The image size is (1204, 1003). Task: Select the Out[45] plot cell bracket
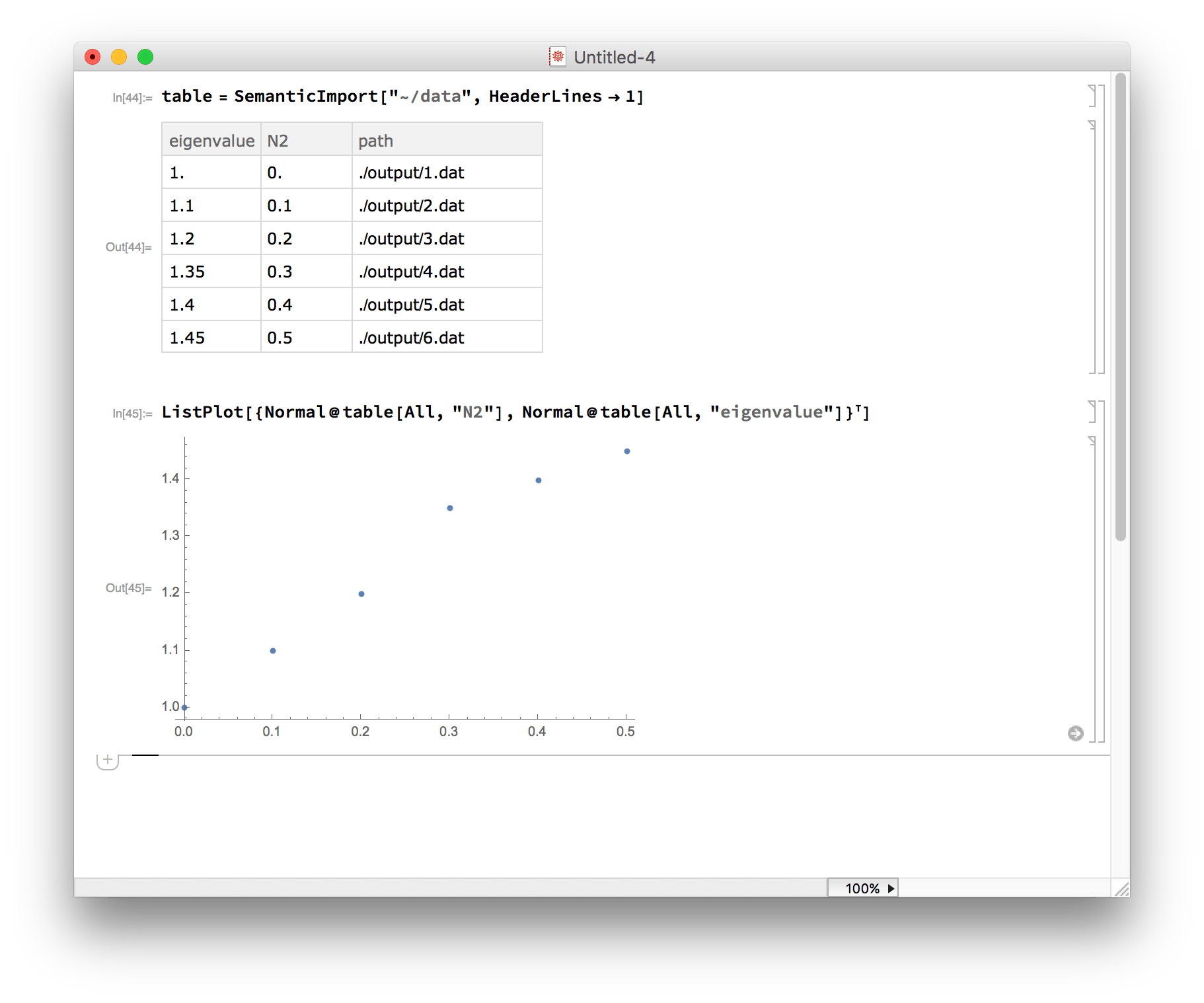1092,589
